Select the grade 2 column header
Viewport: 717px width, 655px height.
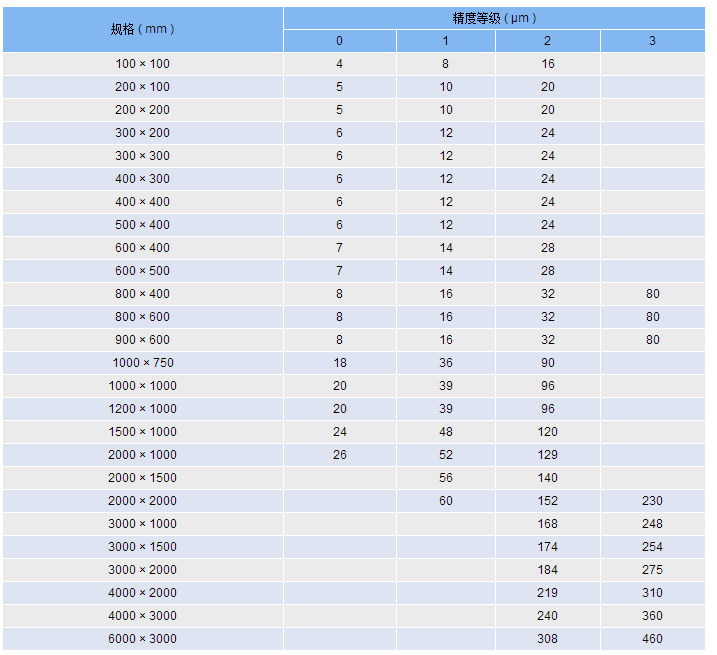[548, 41]
